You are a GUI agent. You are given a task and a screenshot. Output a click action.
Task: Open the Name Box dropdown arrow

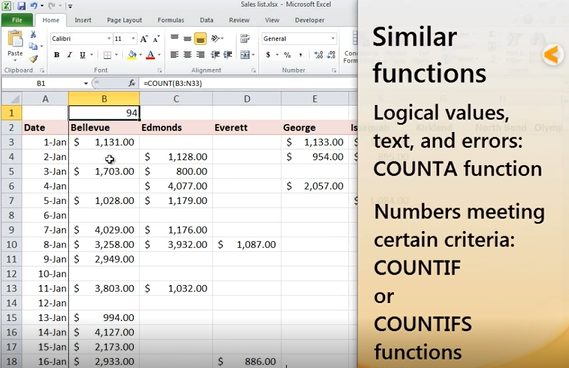tap(86, 83)
